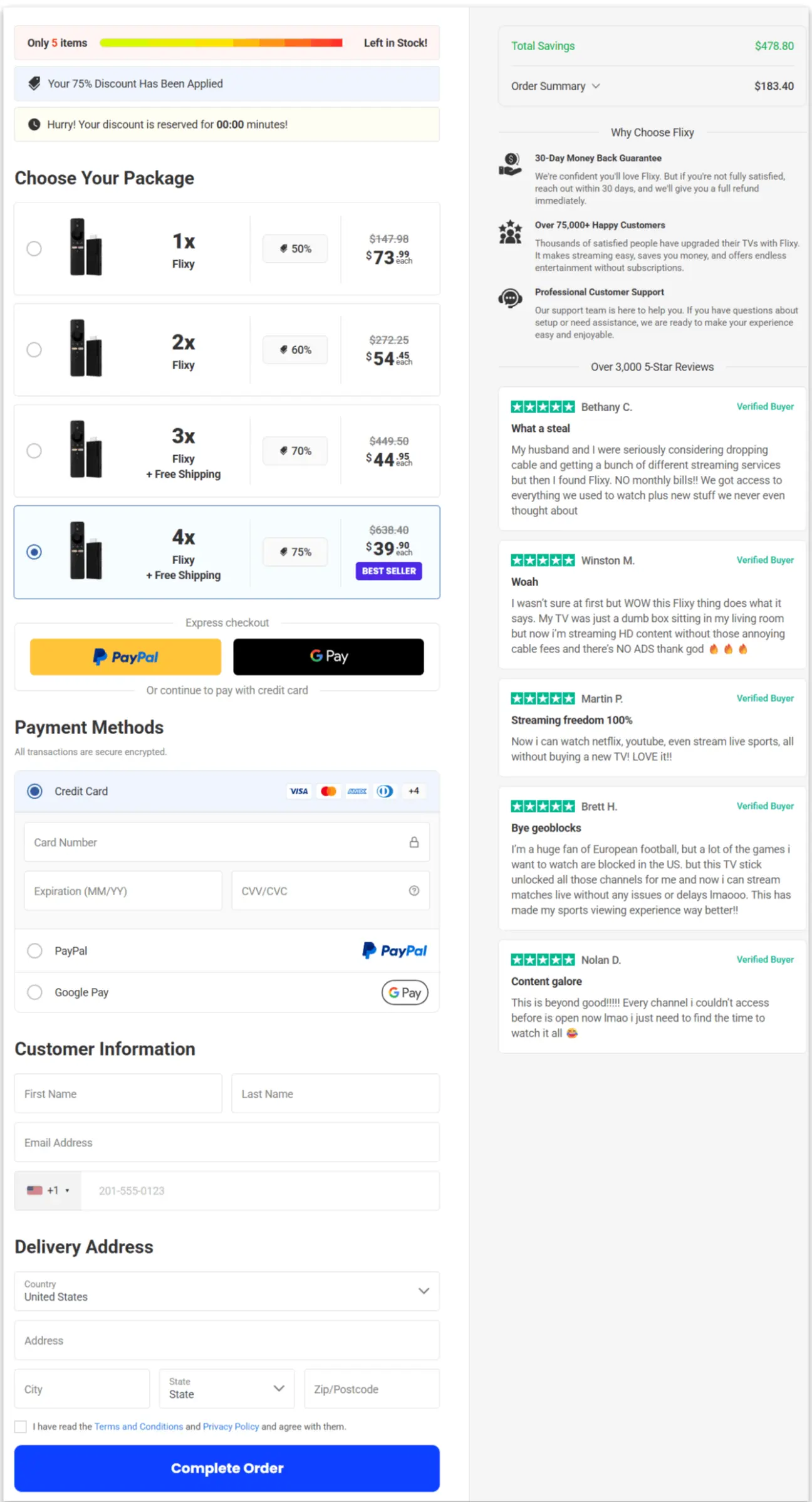Click the stock level gradient bar
Viewport: 812px width, 1502px height.
pos(221,43)
